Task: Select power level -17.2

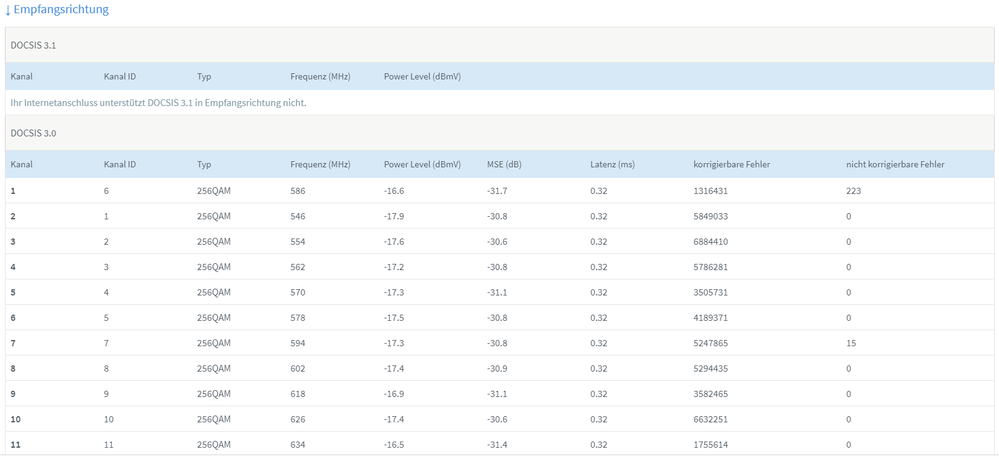Action: (394, 267)
